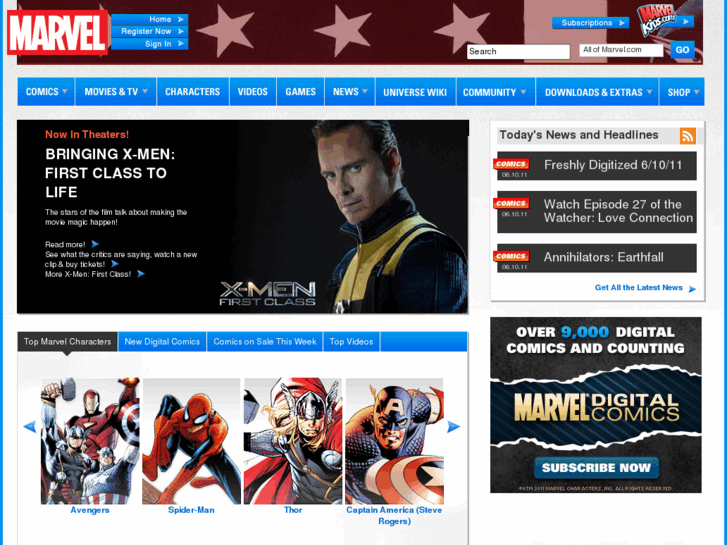This screenshot has width=727, height=545.
Task: Open the Spider-Man character link
Action: 191,510
